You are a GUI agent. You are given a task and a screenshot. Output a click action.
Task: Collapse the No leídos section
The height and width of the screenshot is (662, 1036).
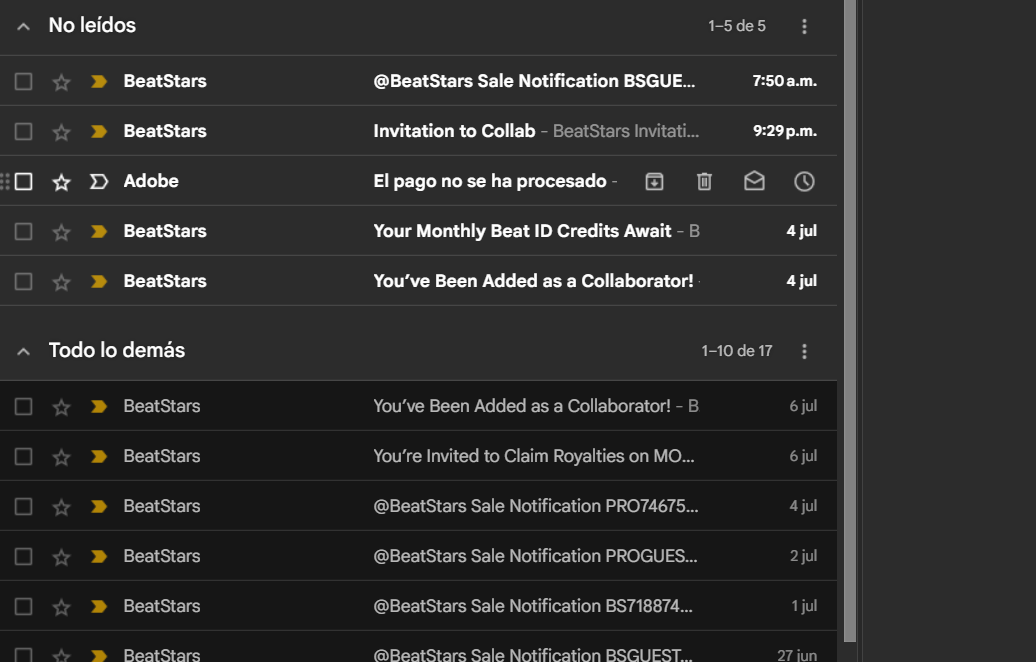[23, 26]
